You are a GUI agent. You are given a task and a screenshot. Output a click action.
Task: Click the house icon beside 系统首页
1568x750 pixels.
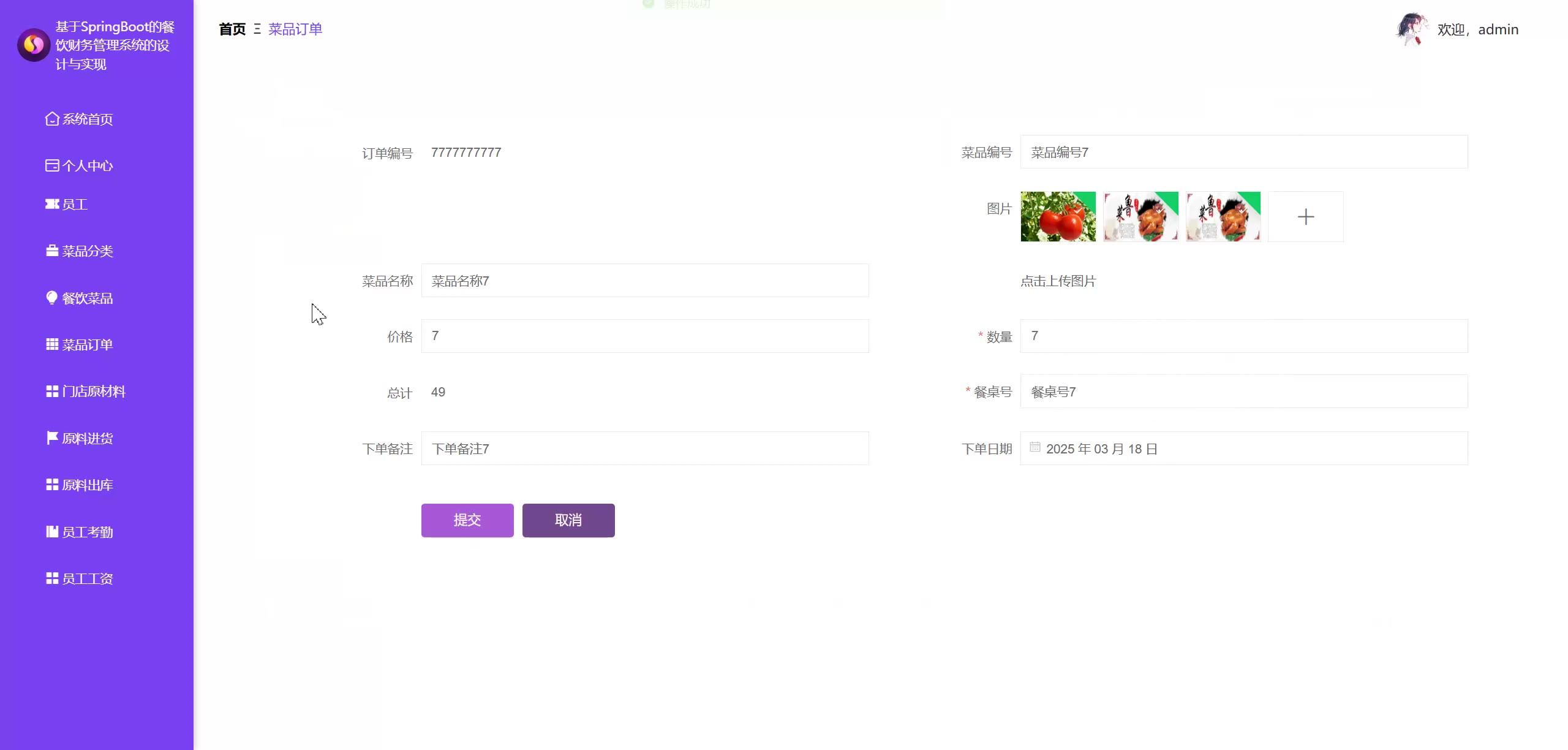tap(52, 119)
